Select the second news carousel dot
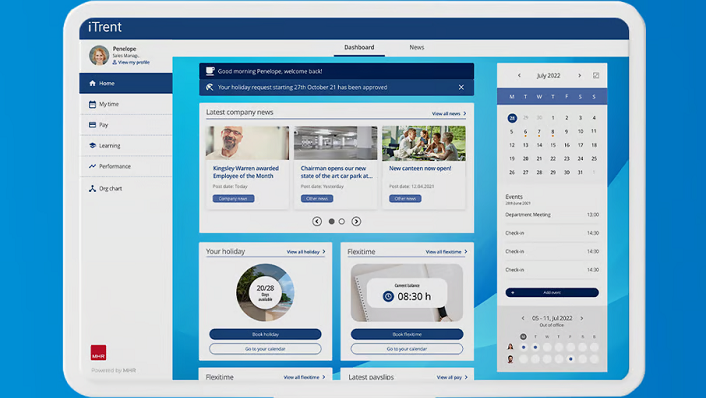The width and height of the screenshot is (706, 398). point(342,222)
